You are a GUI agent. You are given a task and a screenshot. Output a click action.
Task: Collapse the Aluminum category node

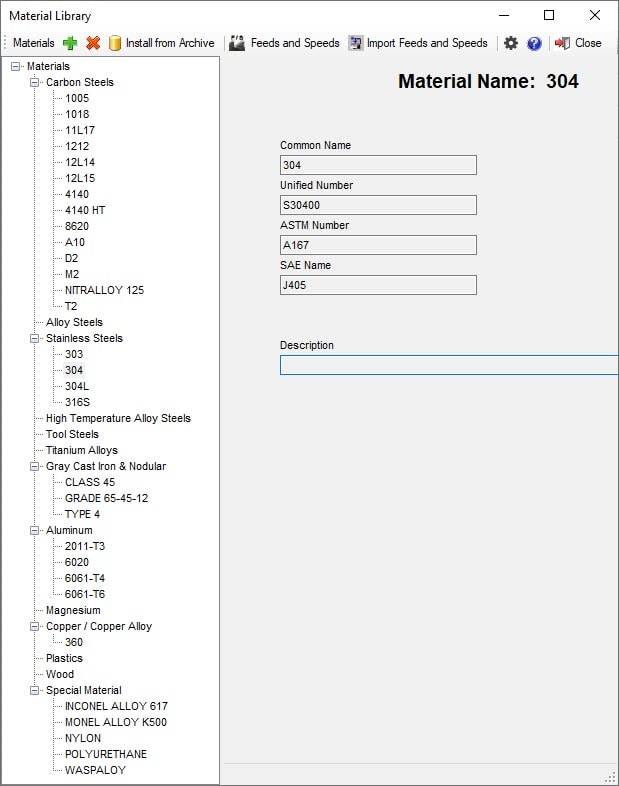coord(35,530)
